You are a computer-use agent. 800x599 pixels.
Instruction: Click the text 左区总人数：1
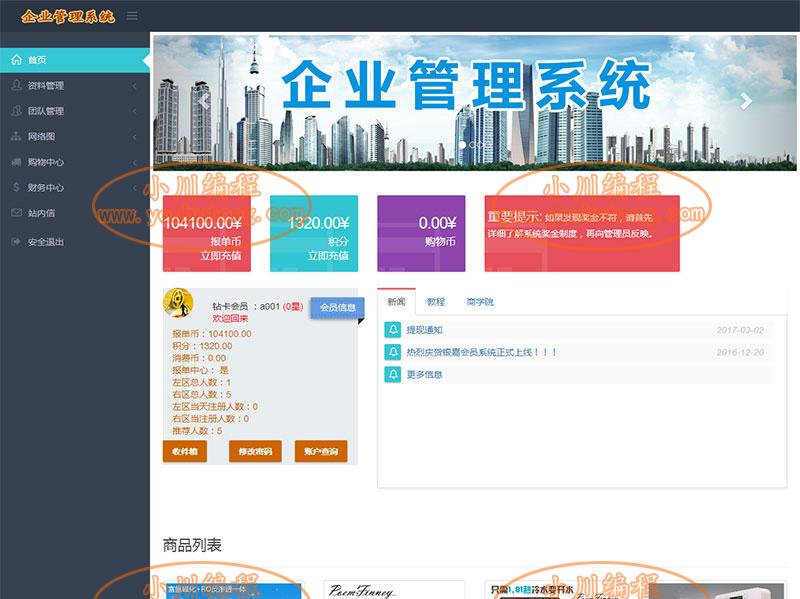point(202,382)
